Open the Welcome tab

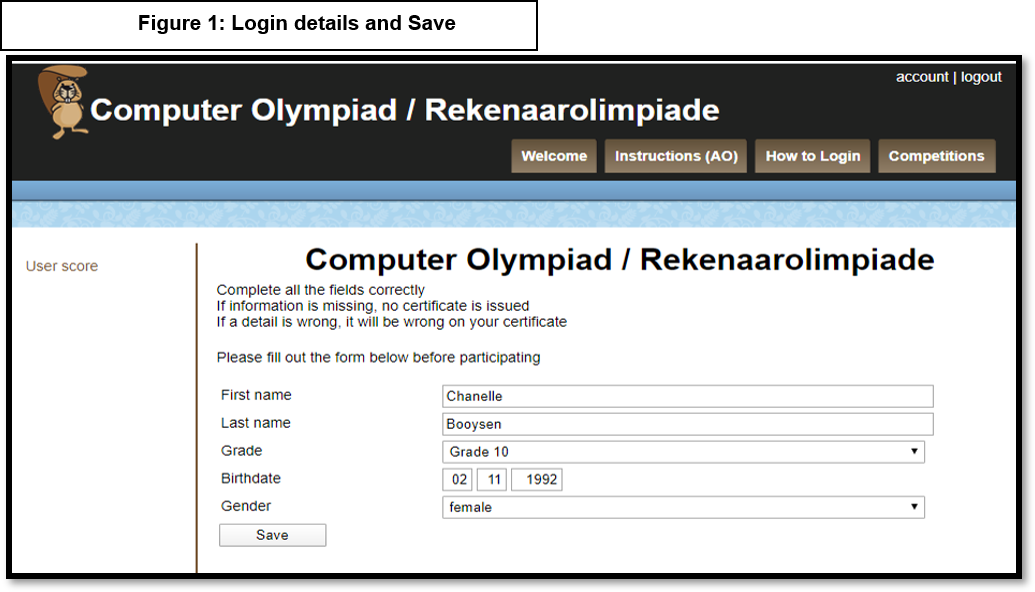[554, 156]
